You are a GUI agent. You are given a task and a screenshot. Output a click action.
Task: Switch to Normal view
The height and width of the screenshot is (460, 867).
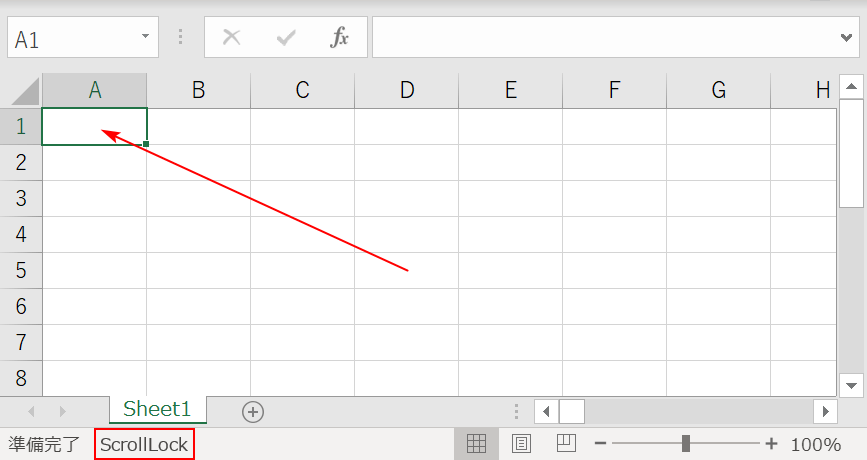[476, 443]
